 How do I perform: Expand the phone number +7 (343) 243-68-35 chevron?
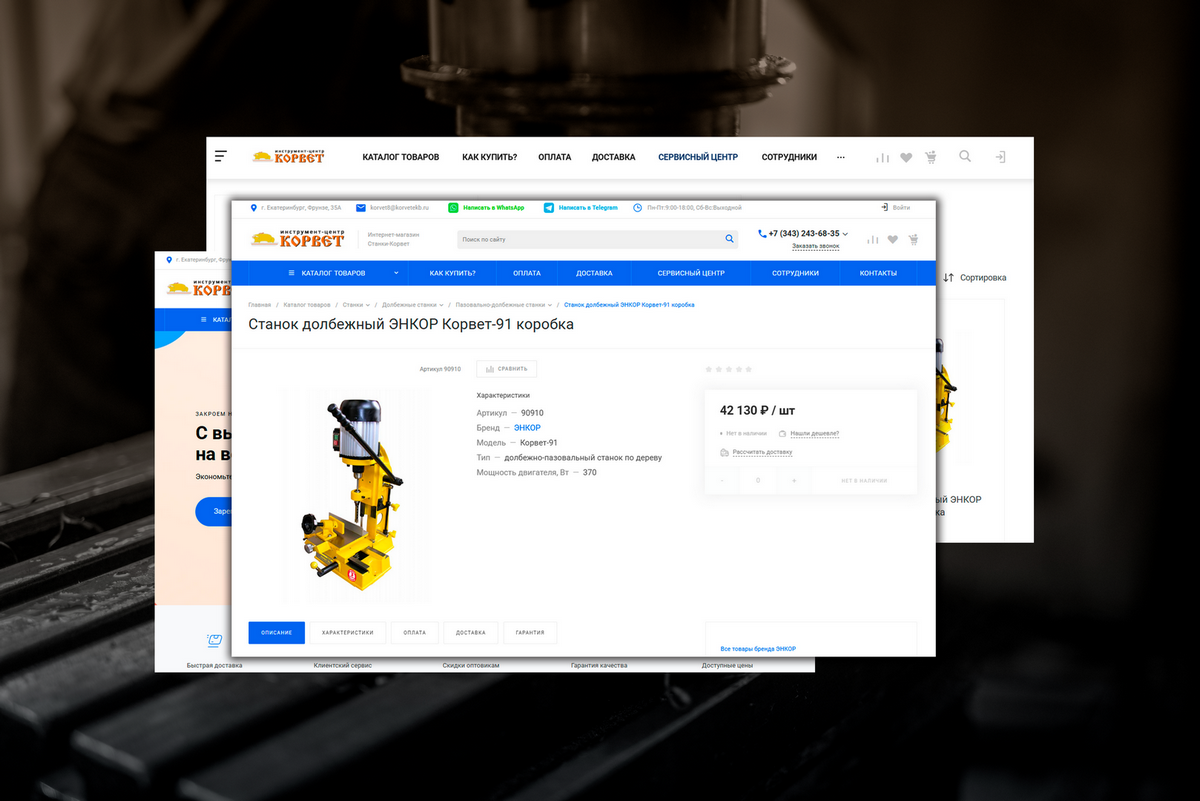click(x=845, y=234)
